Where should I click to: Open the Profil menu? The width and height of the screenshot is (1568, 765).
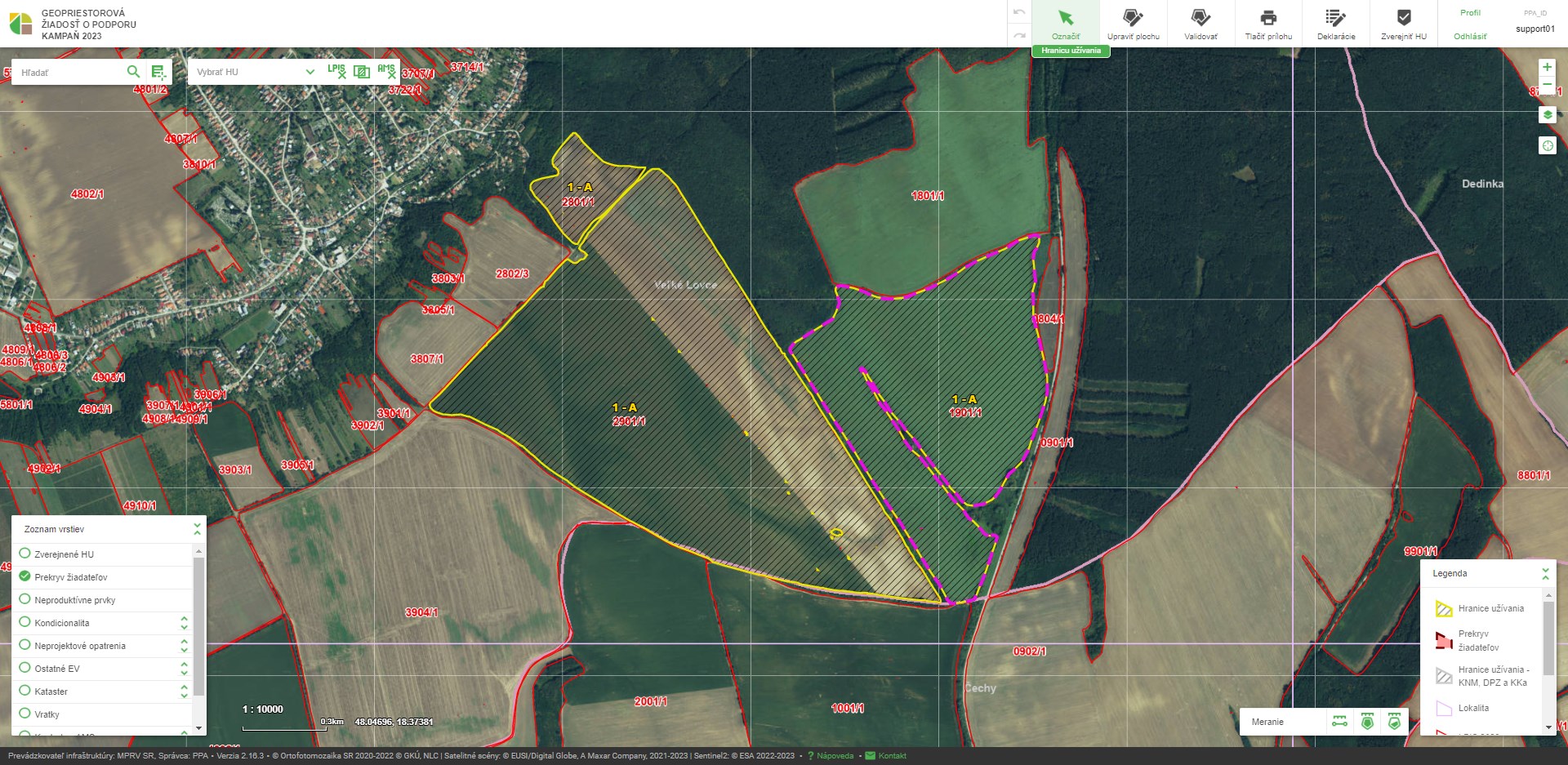(x=1470, y=13)
